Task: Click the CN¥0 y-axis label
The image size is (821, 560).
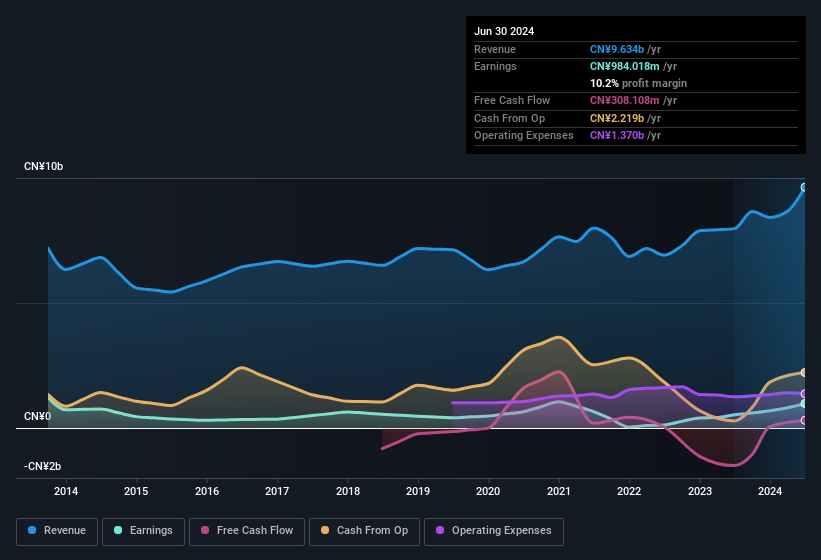Action: (x=38, y=417)
